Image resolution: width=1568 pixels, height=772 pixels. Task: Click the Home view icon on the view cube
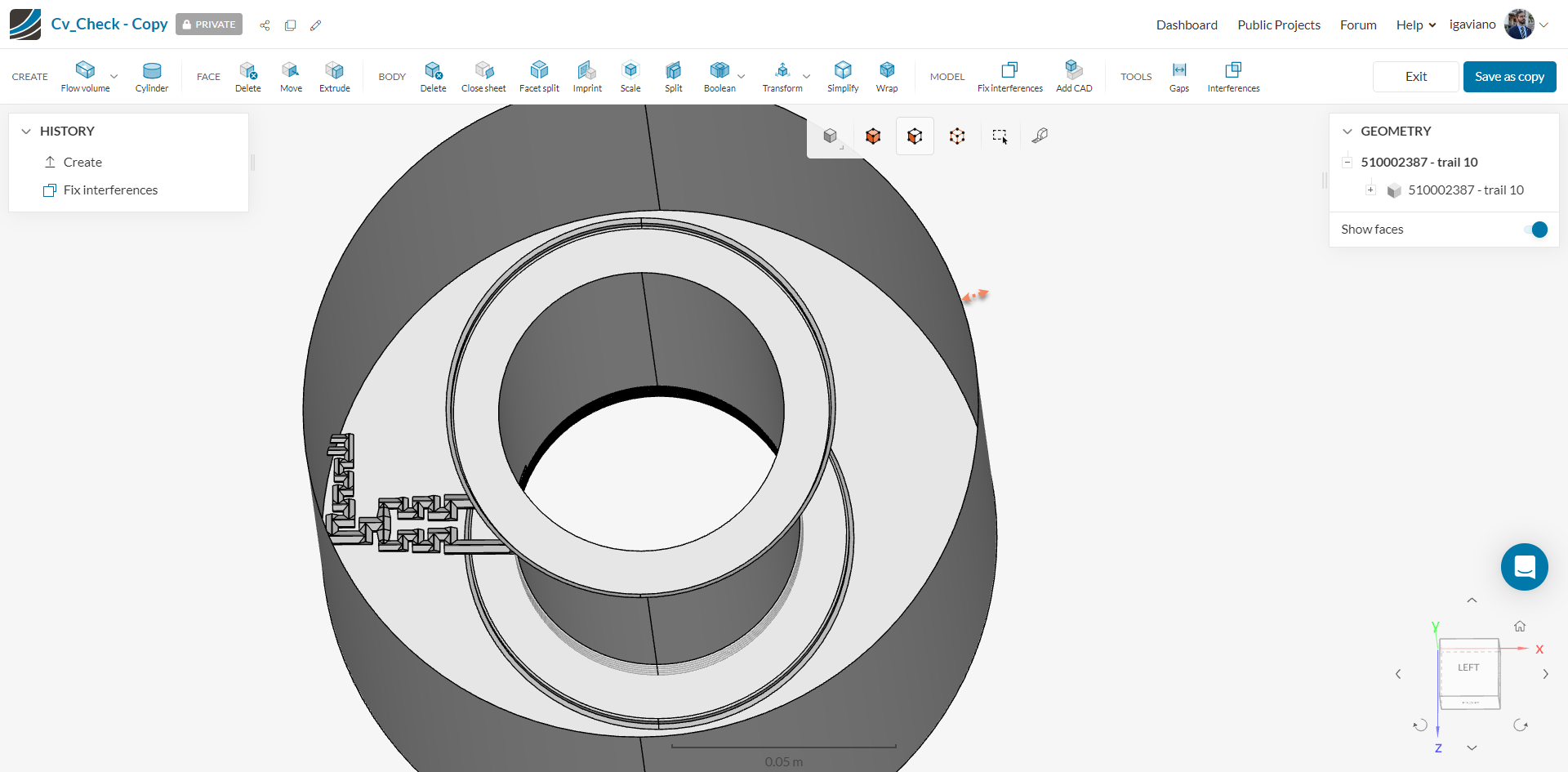point(1520,626)
